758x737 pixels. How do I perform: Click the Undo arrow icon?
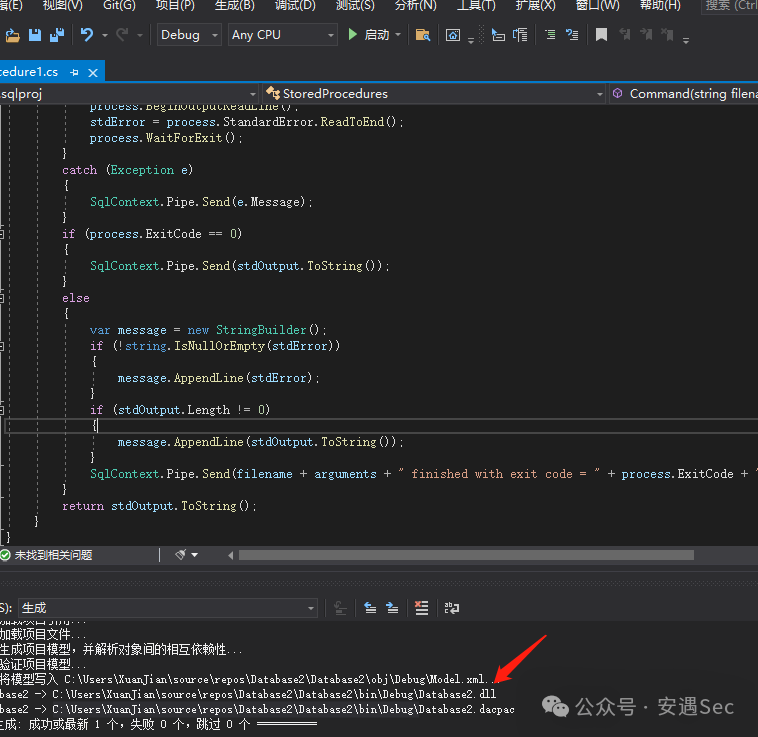87,35
